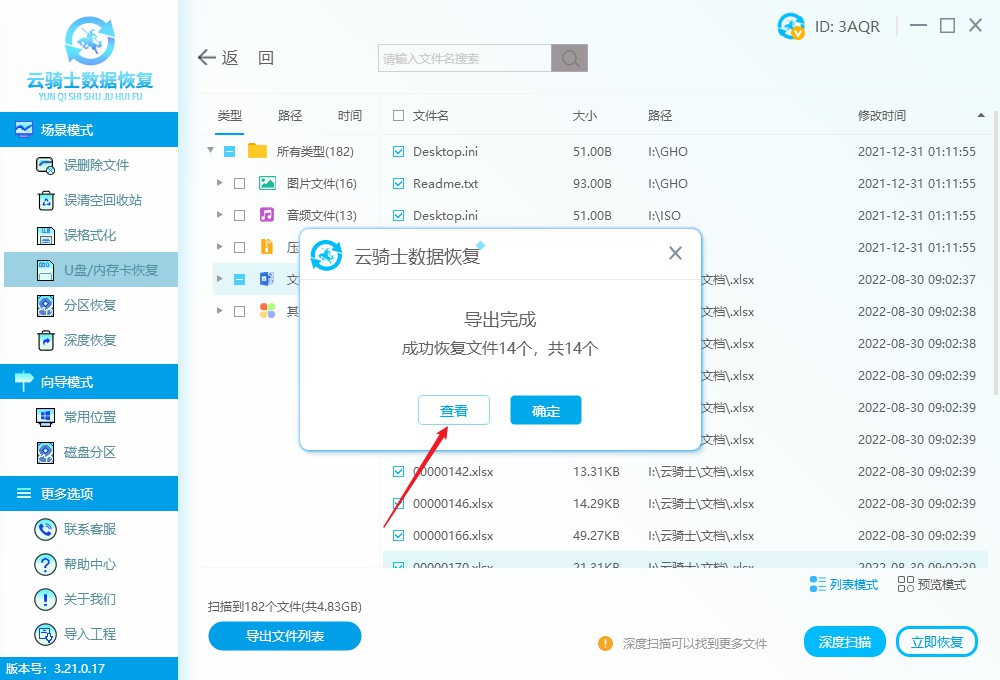Click the other-types four-color icon
The image size is (1000, 680).
267,311
